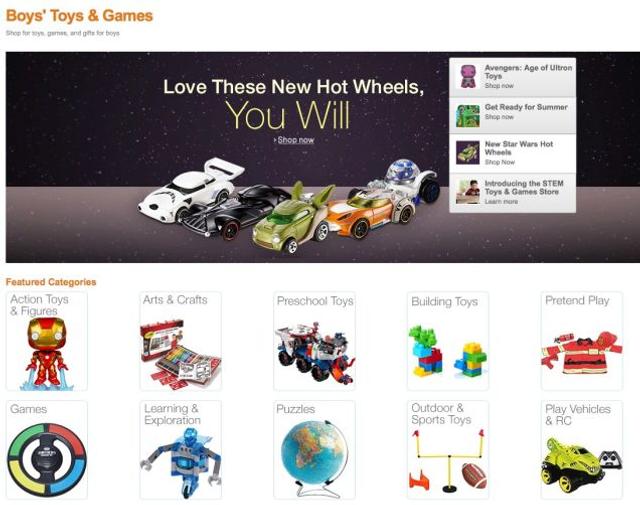Open Introducing the STEM Toys & Games Store
The width and height of the screenshot is (640, 505).
coord(513,193)
